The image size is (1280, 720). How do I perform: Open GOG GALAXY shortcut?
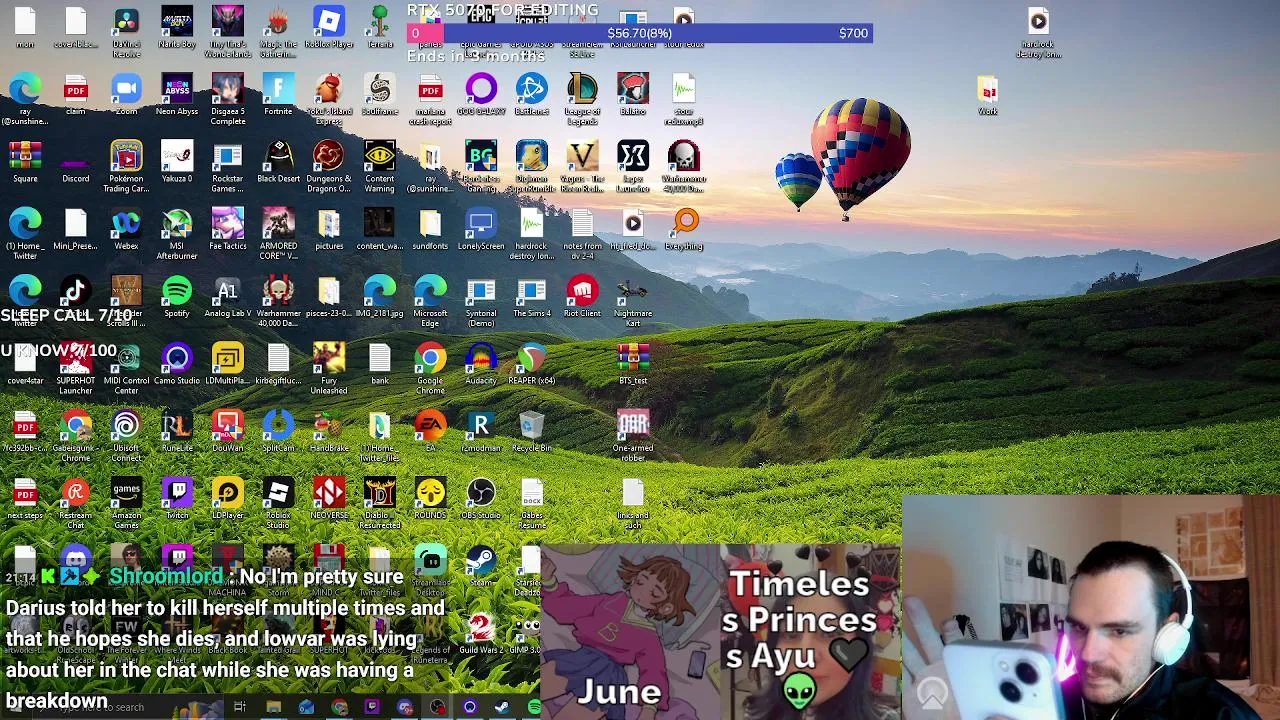click(481, 90)
